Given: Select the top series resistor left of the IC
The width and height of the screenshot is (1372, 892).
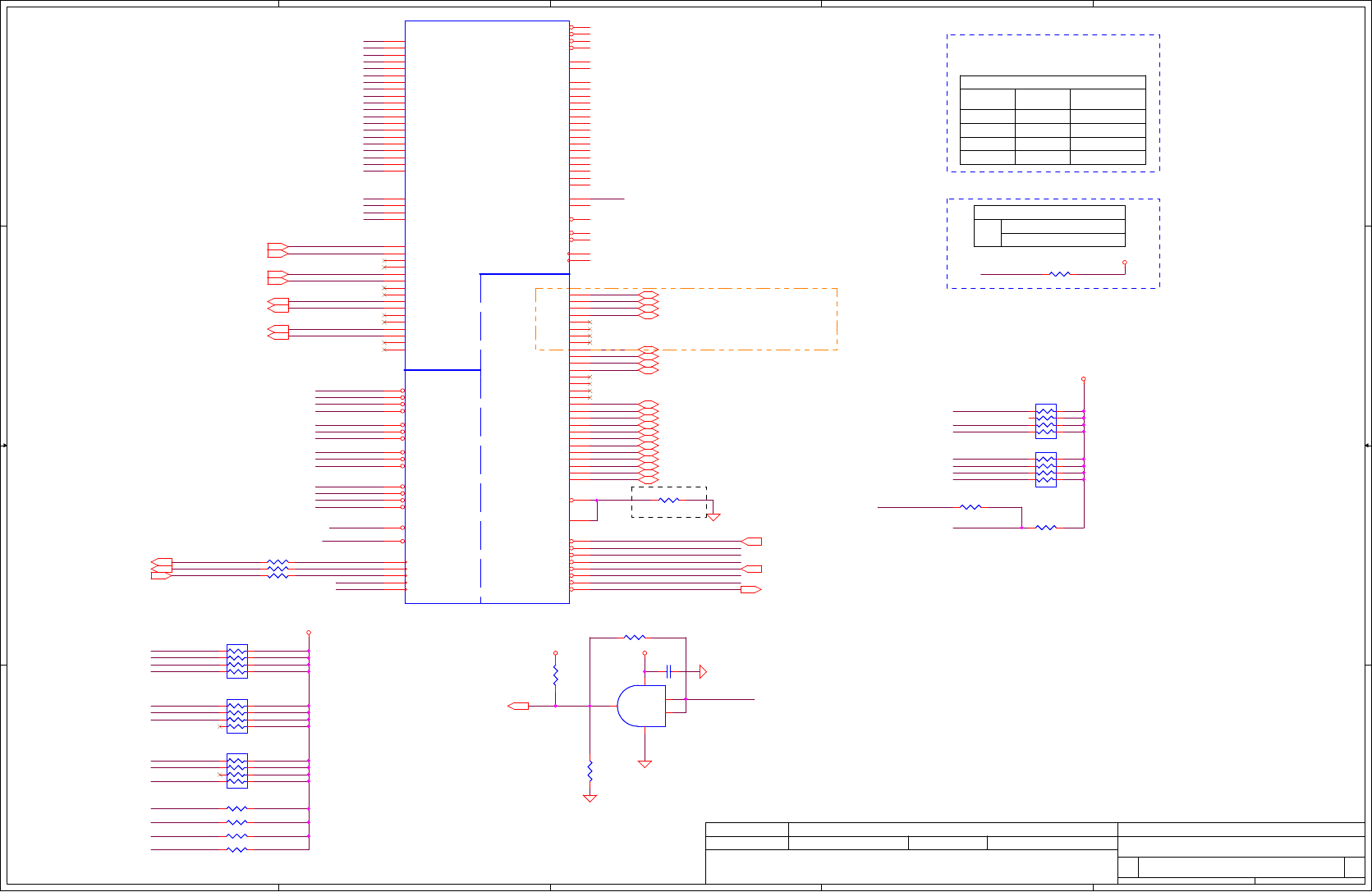Looking at the screenshot, I should 278,562.
